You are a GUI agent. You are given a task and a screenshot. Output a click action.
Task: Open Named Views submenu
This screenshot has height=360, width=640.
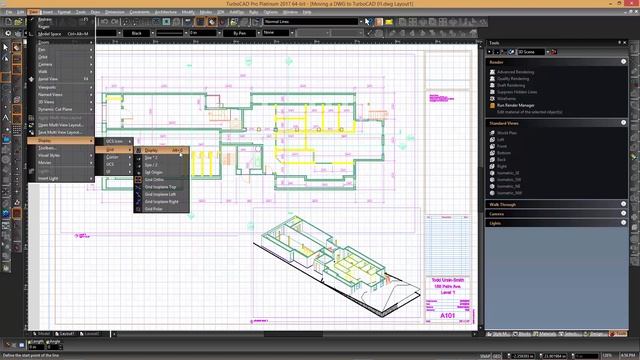[61, 94]
